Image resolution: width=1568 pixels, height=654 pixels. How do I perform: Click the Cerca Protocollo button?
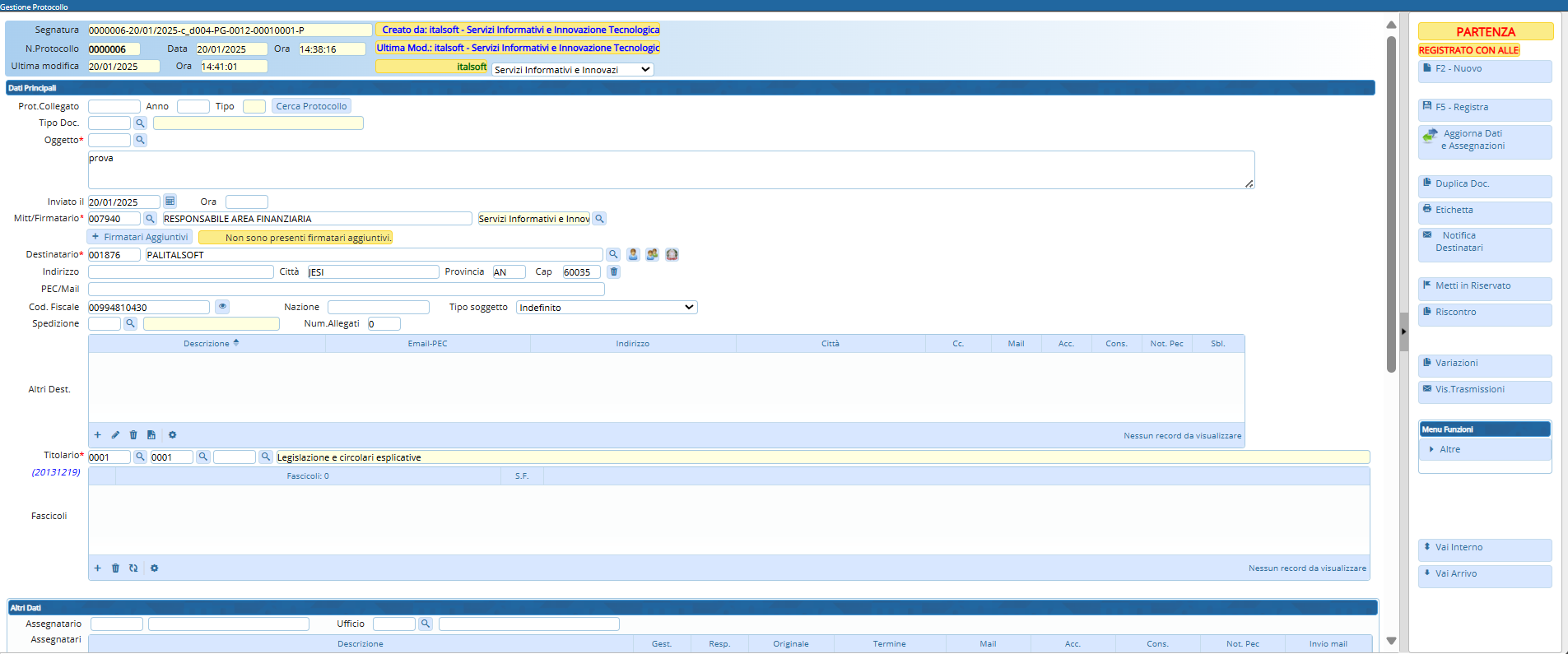click(x=311, y=106)
